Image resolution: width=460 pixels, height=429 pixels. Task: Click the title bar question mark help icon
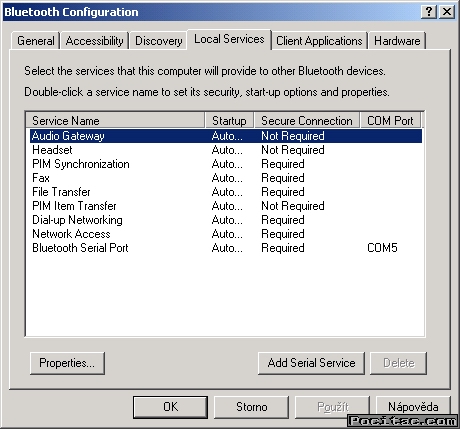coord(429,12)
